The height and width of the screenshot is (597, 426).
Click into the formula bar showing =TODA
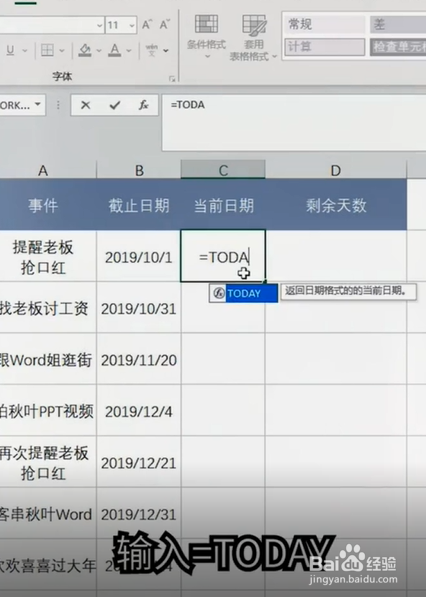294,123
